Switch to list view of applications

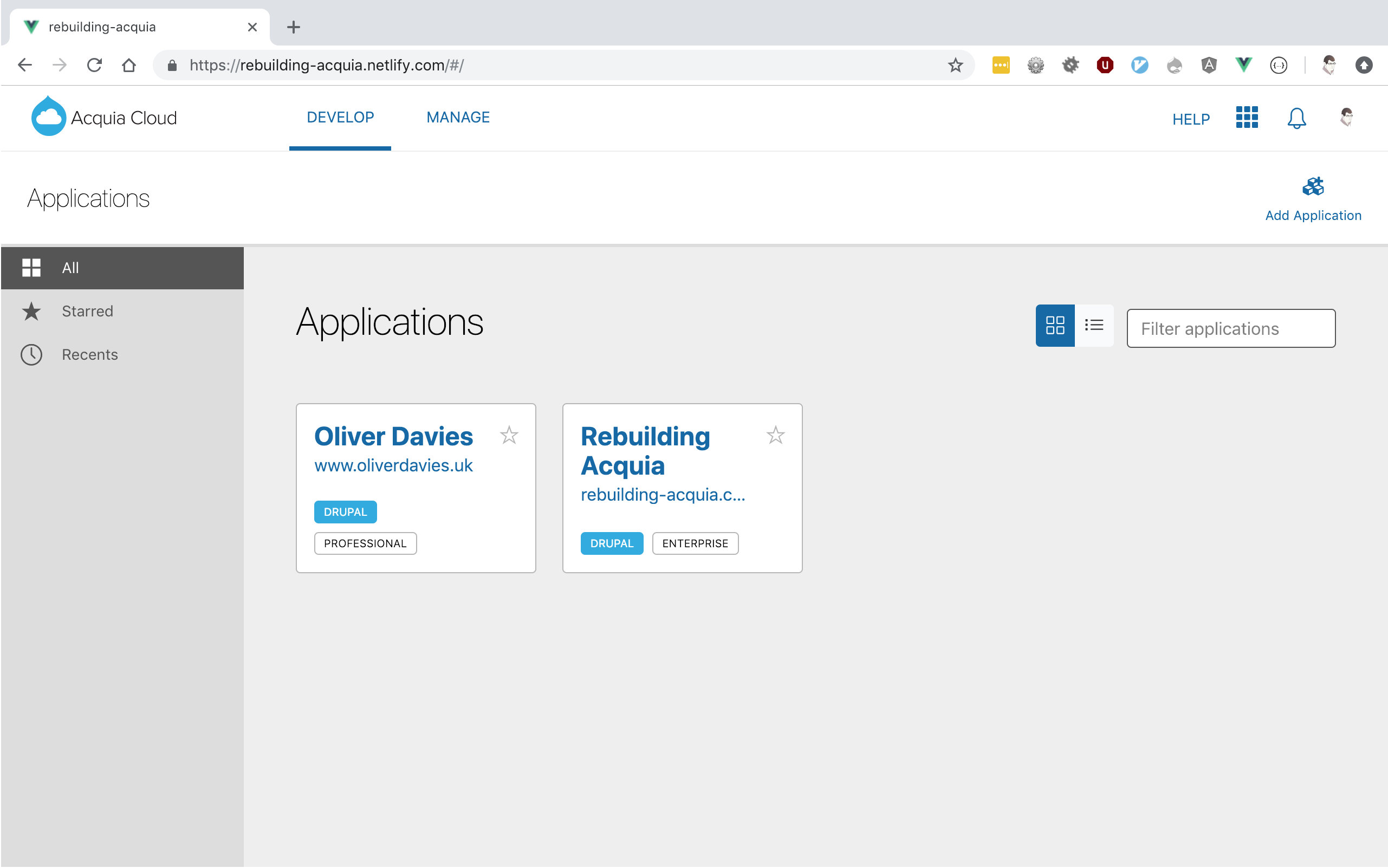[1093, 326]
